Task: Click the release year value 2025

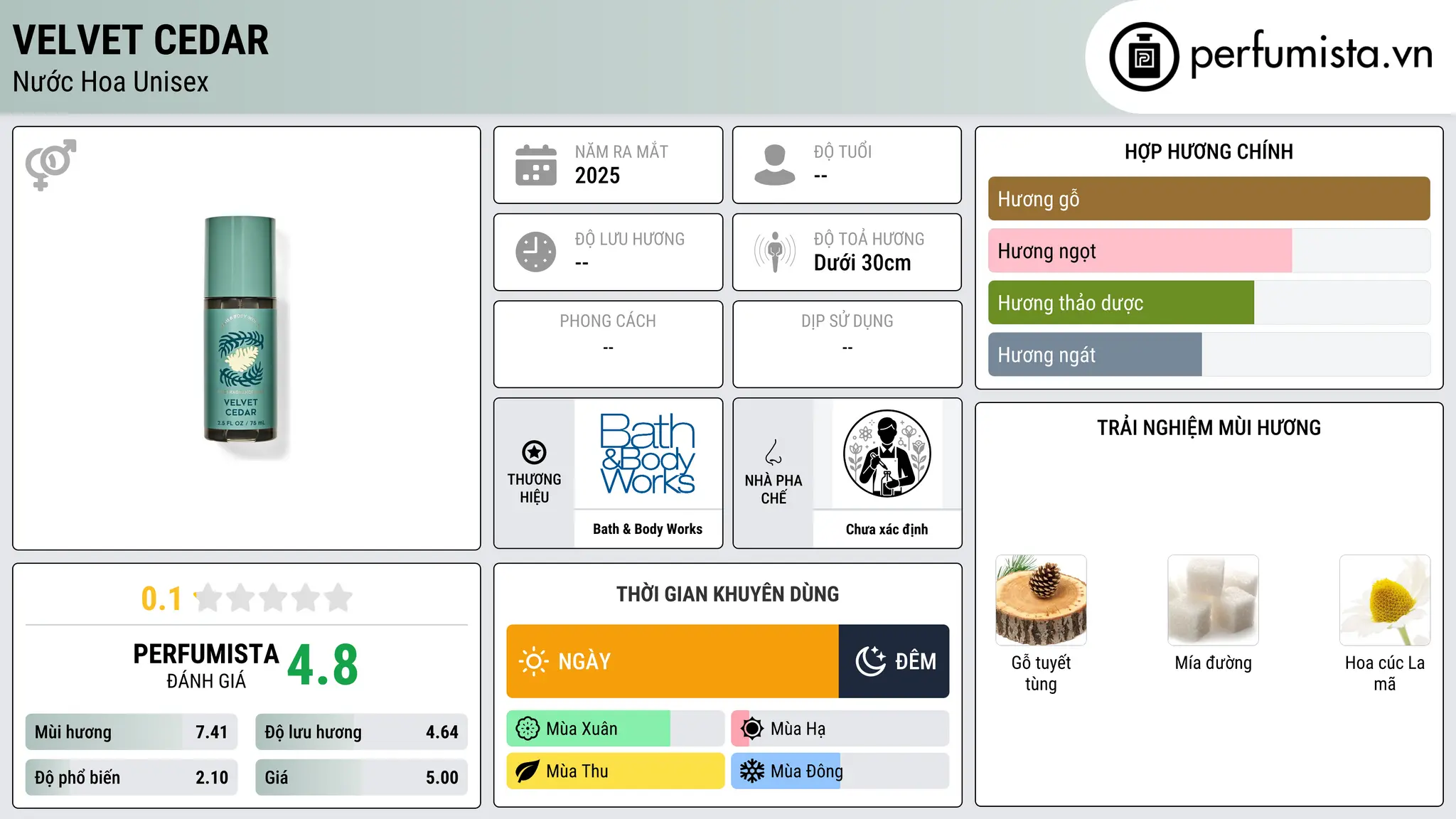Action: pos(597,176)
